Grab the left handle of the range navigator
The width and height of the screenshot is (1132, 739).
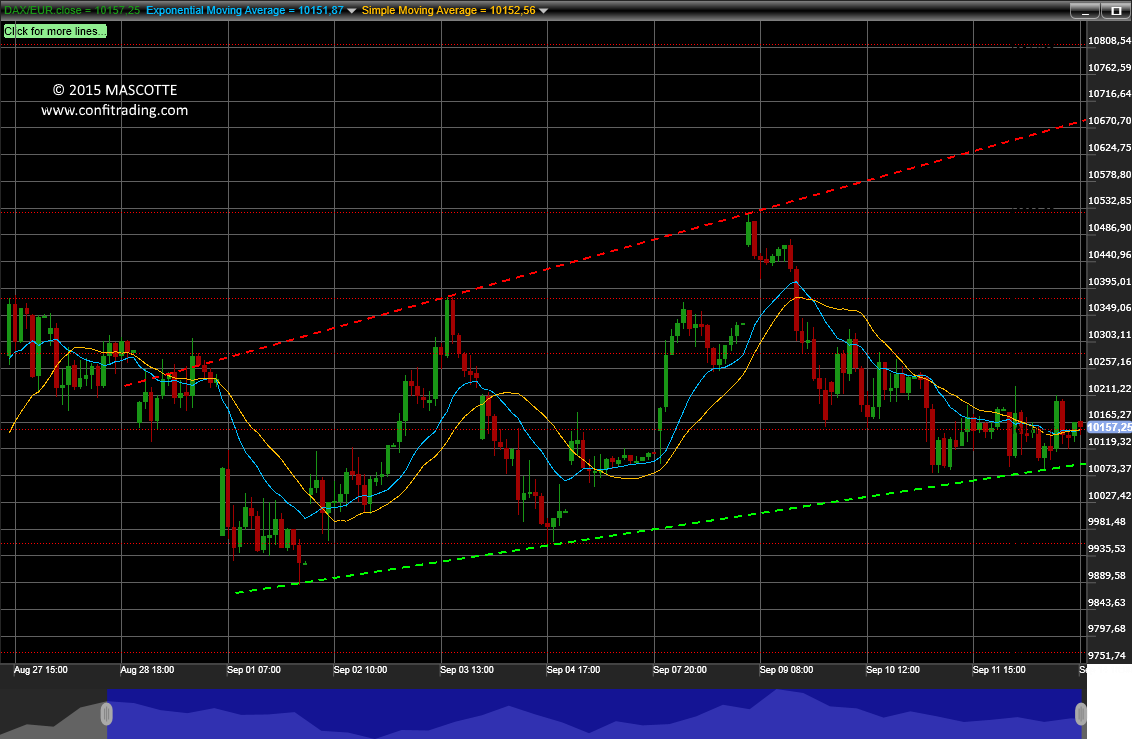106,714
